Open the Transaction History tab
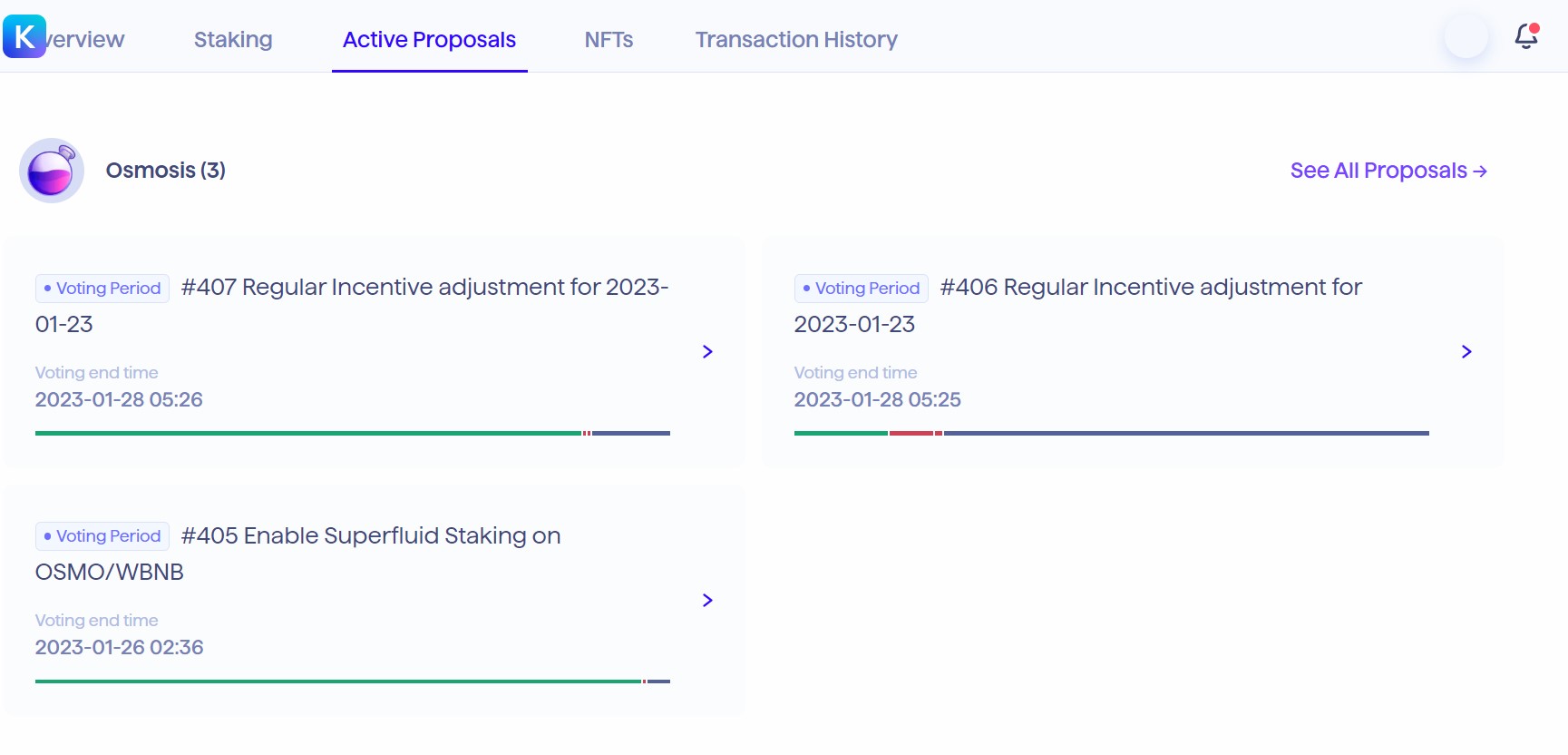1568x755 pixels. pyautogui.click(x=796, y=40)
